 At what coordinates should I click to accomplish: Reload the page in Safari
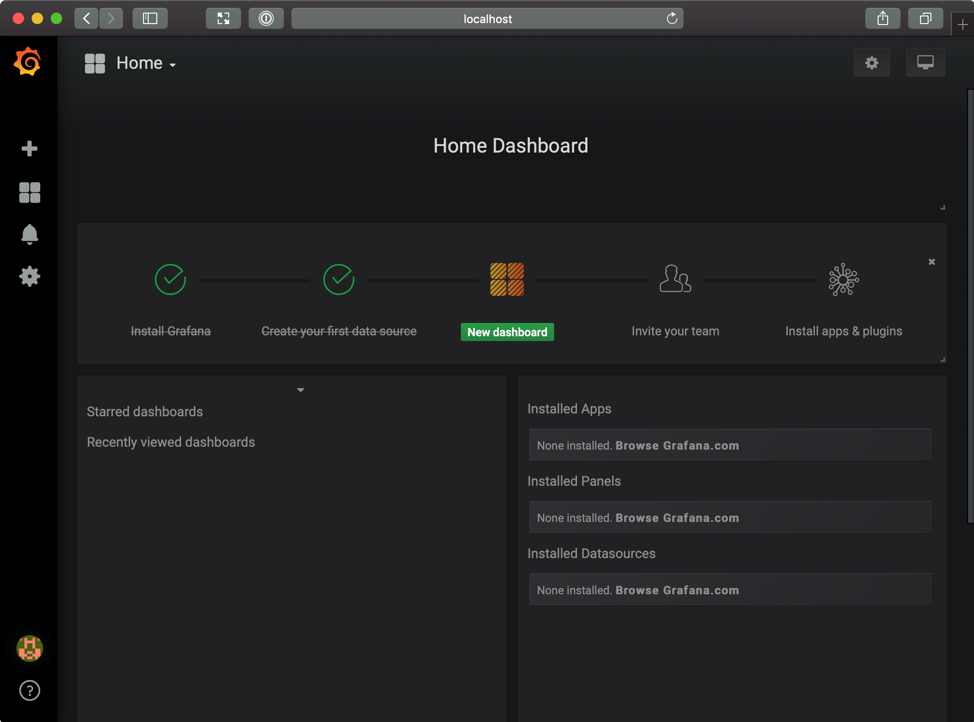(672, 18)
